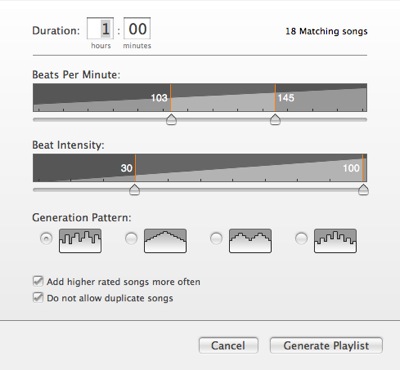Image resolution: width=400 pixels, height=370 pixels.
Task: Uncheck Do not allow duplicate songs
Action: [x=38, y=297]
